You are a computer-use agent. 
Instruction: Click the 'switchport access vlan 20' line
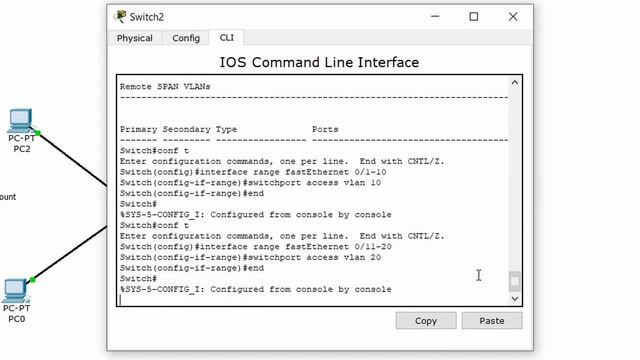pyautogui.click(x=250, y=257)
